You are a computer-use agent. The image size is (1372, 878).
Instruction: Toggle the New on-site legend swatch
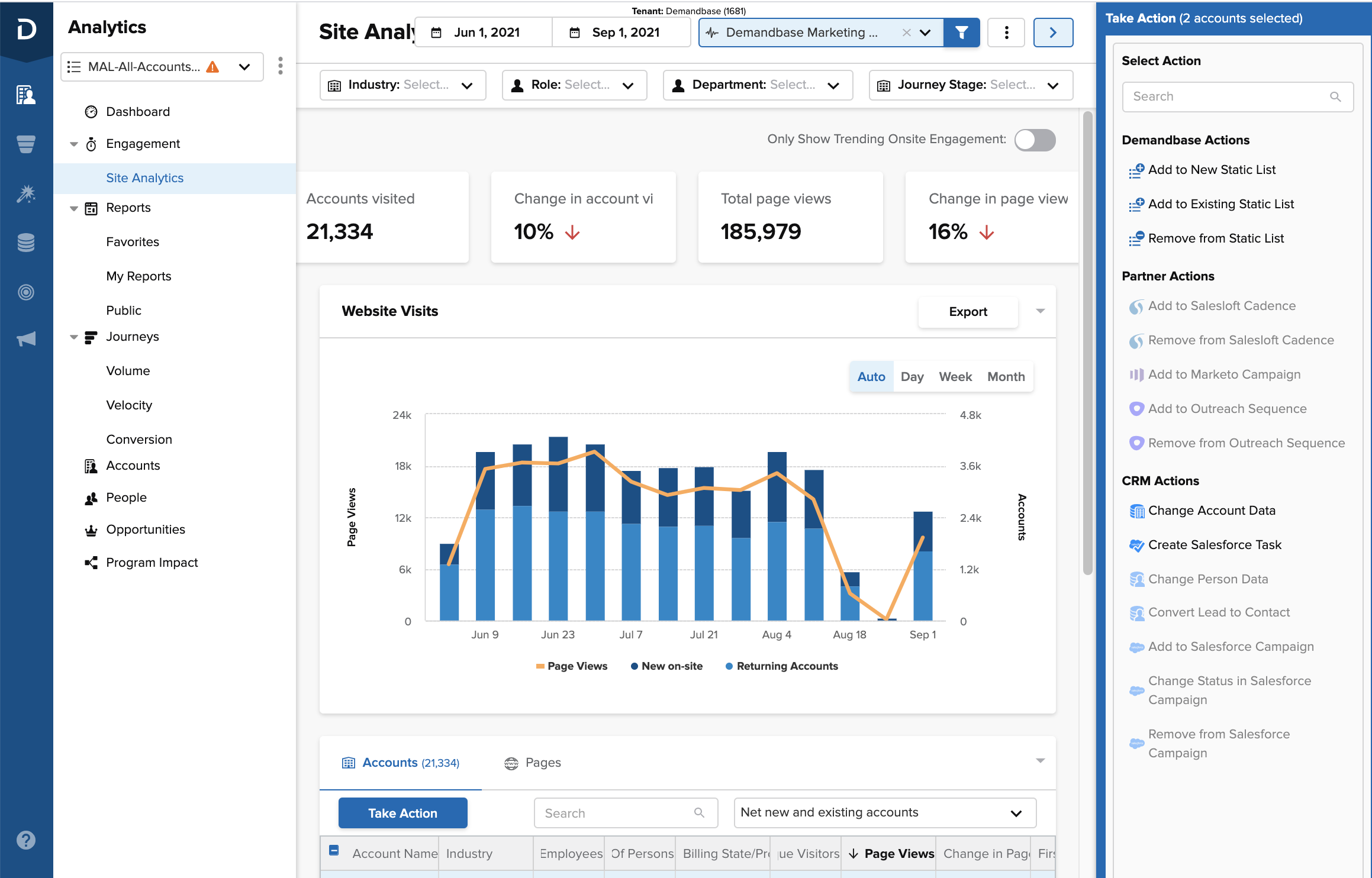634,666
